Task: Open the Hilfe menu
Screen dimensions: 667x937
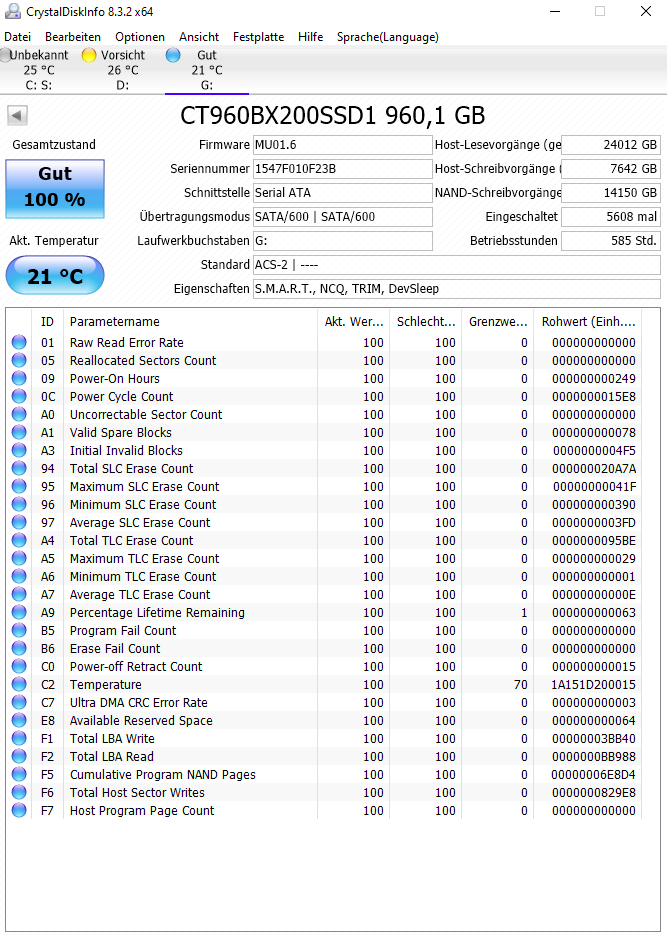Action: (x=310, y=37)
